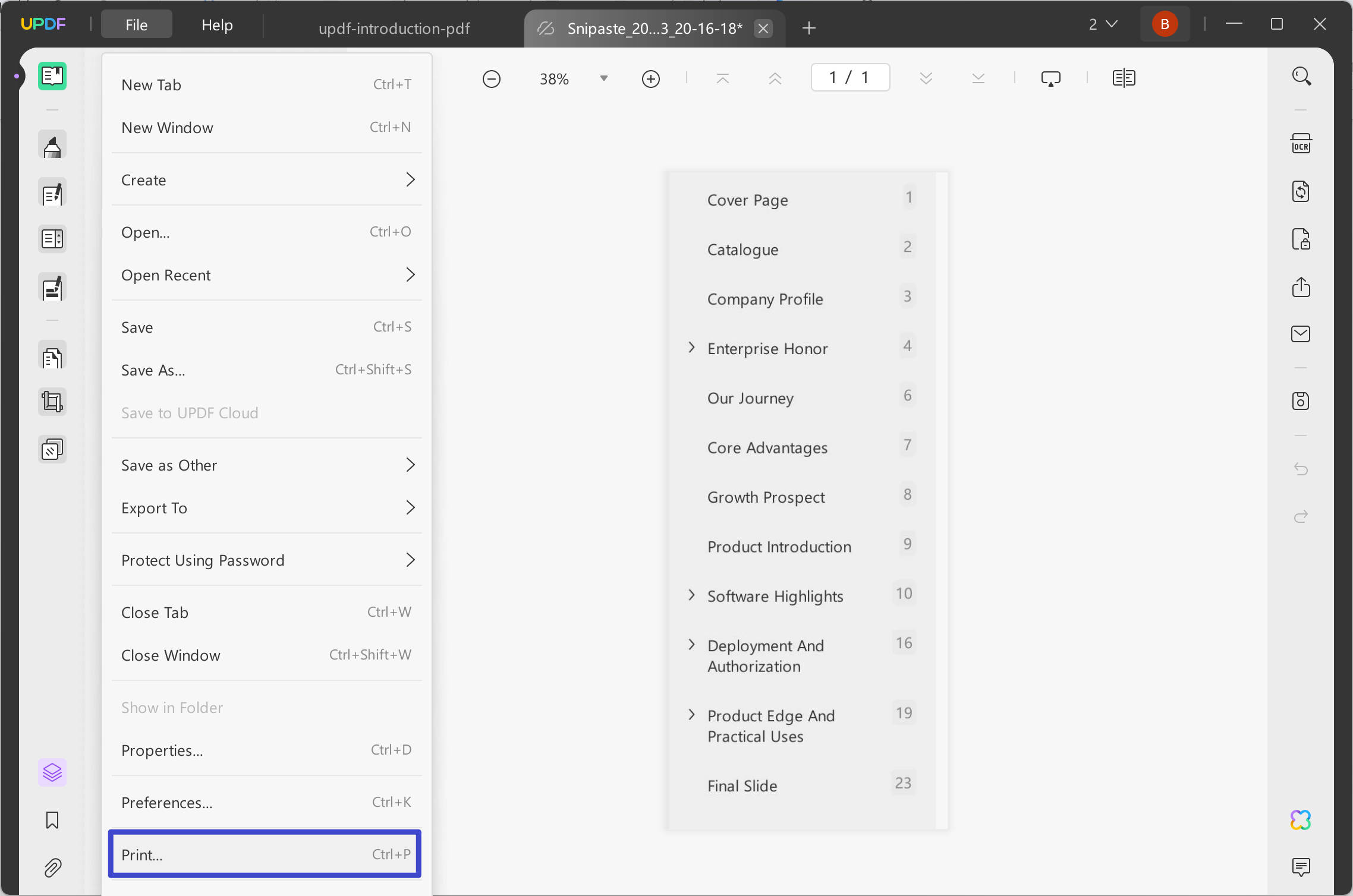
Task: Open the Convert PDF icon in right sidebar
Action: point(1301,191)
